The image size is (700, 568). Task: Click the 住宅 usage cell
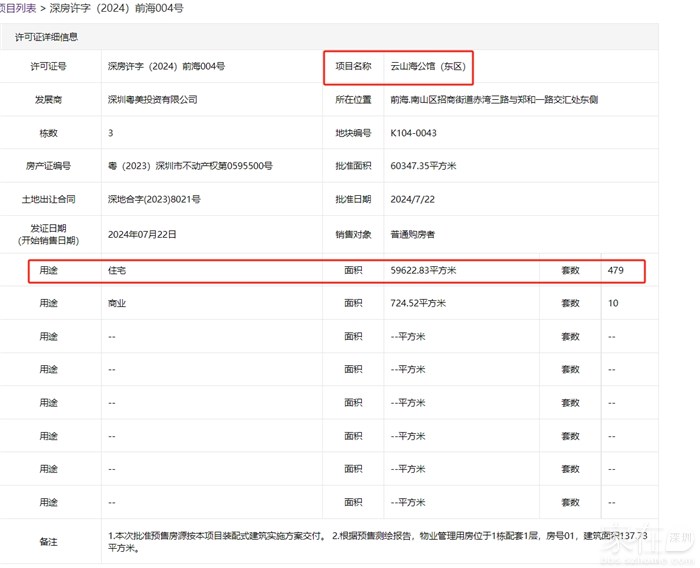pyautogui.click(x=117, y=270)
